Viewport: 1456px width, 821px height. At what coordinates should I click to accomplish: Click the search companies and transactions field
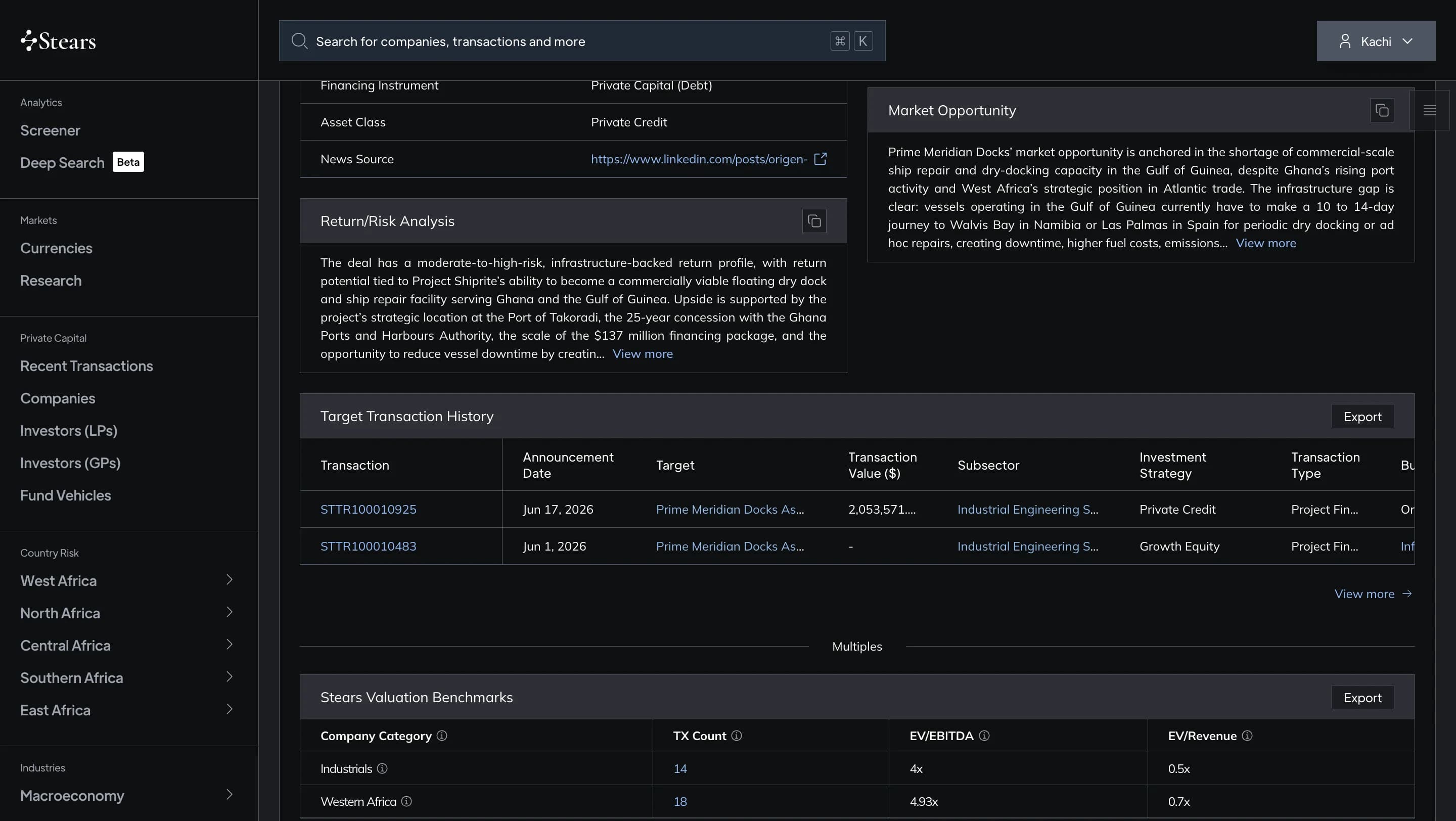pyautogui.click(x=581, y=41)
